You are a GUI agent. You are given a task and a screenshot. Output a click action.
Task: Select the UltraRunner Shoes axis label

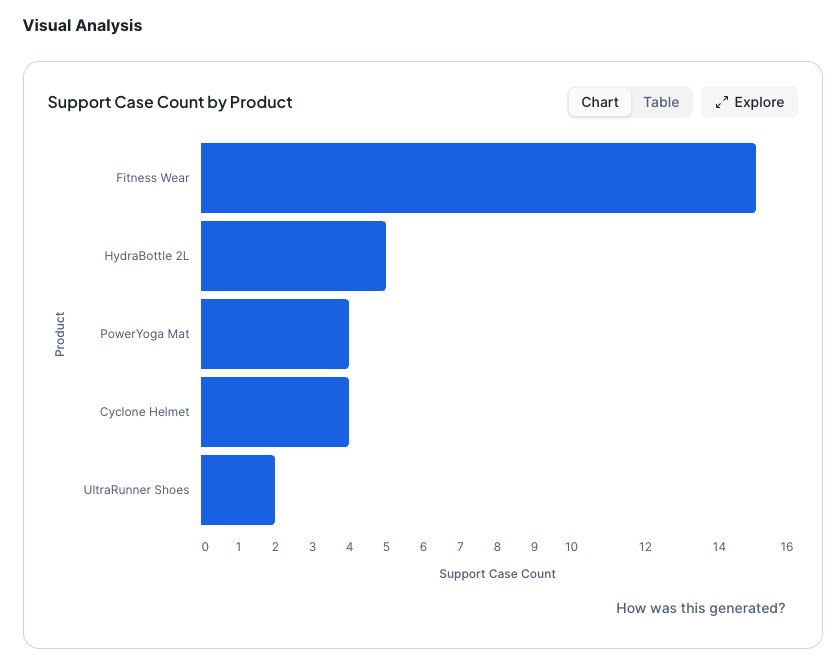pyautogui.click(x=137, y=489)
